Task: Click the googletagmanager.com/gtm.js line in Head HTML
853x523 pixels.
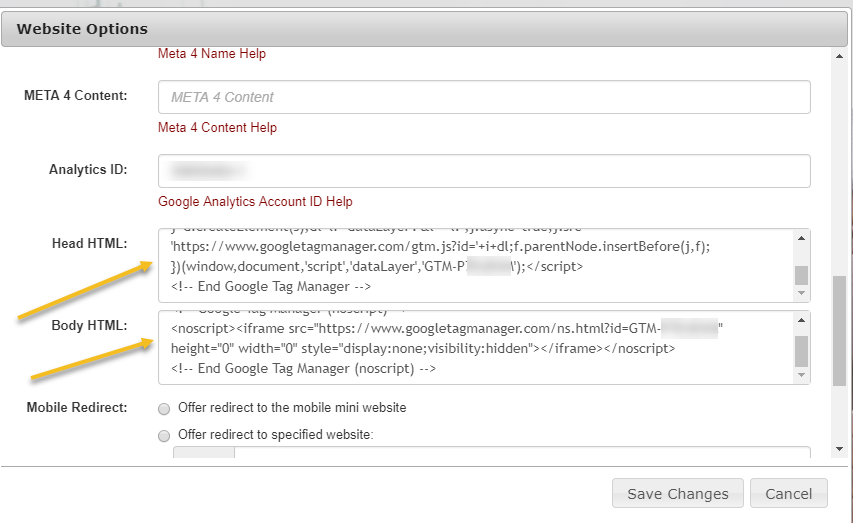Action: tap(440, 247)
